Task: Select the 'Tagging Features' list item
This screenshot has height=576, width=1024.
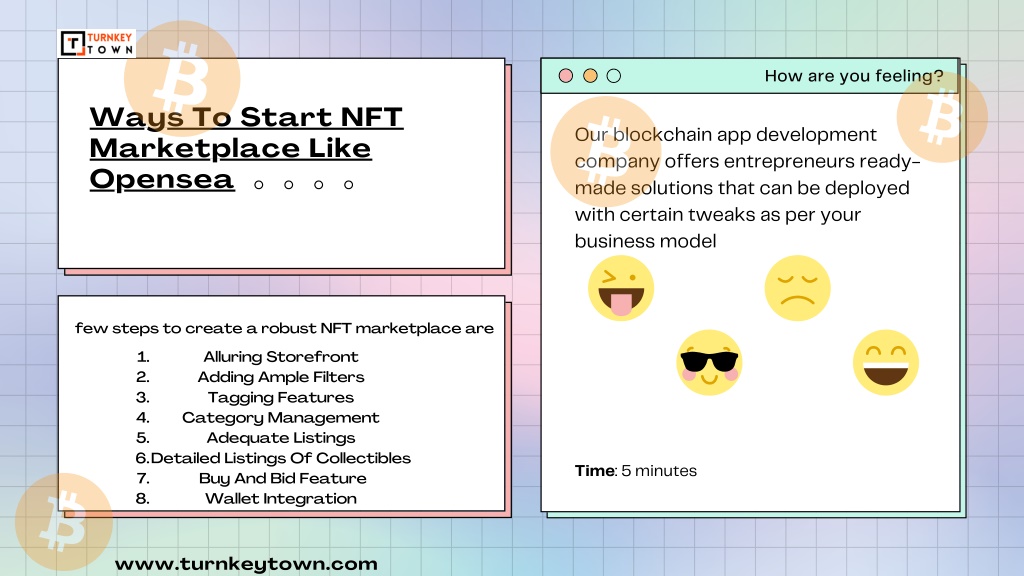Action: (281, 397)
